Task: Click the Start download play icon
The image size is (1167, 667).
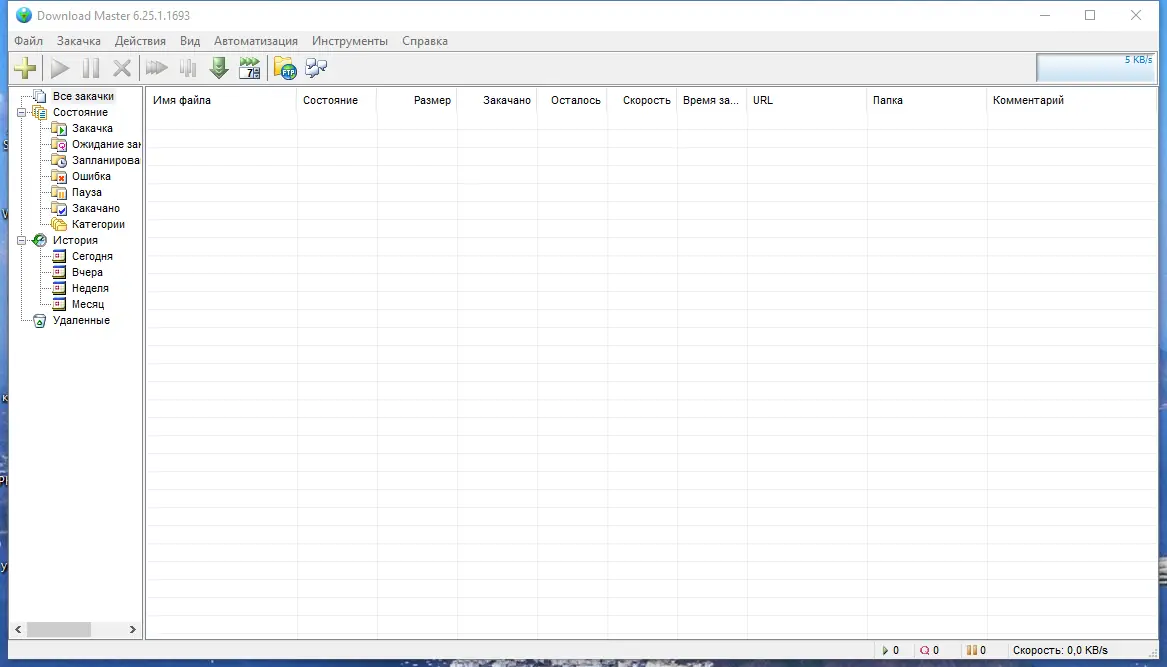Action: 60,68
